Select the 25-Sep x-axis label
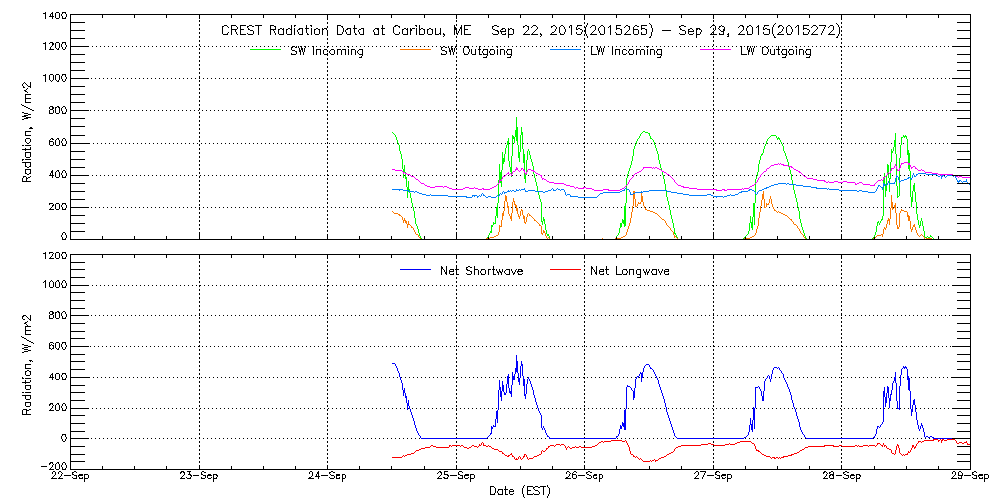Screen dimensions: 1000x500 456,477
